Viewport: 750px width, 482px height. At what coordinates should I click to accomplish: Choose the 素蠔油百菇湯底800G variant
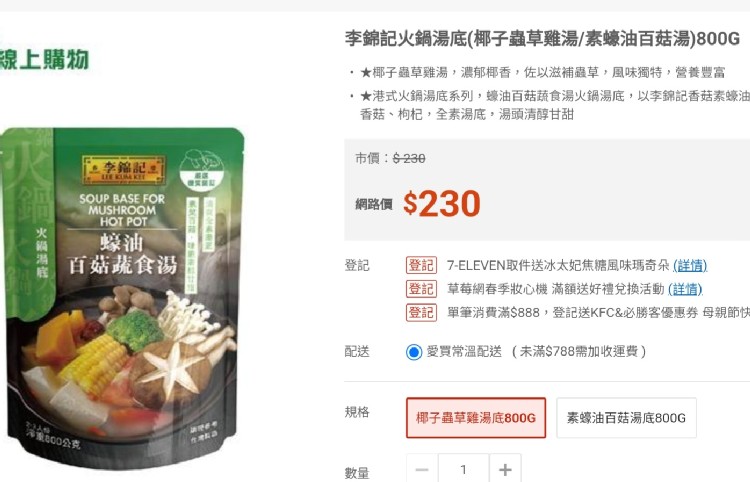tap(626, 418)
